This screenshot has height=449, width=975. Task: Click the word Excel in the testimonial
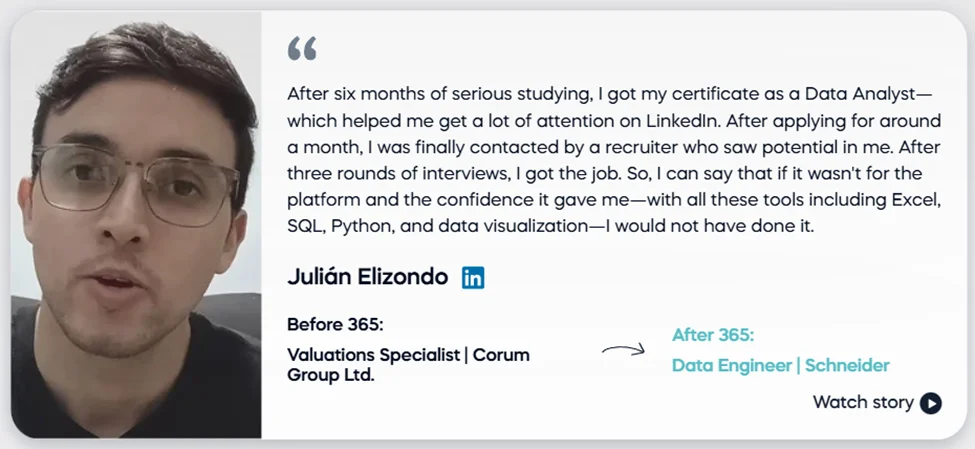pos(920,200)
